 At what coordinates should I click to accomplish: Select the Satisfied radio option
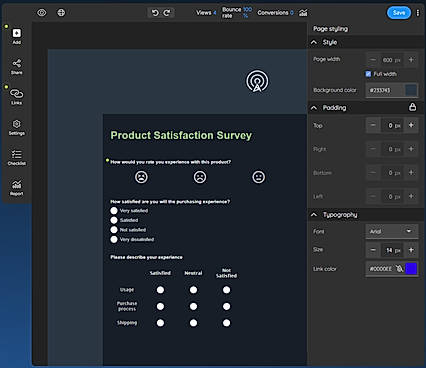coord(114,220)
